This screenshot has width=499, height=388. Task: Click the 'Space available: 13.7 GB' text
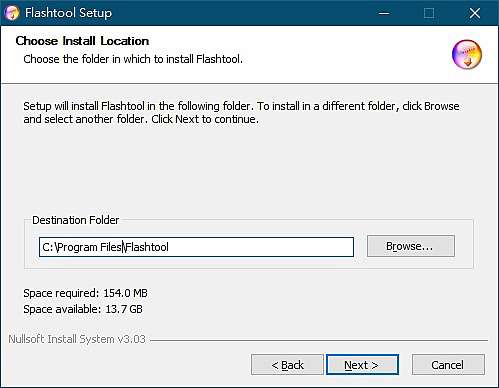click(83, 309)
